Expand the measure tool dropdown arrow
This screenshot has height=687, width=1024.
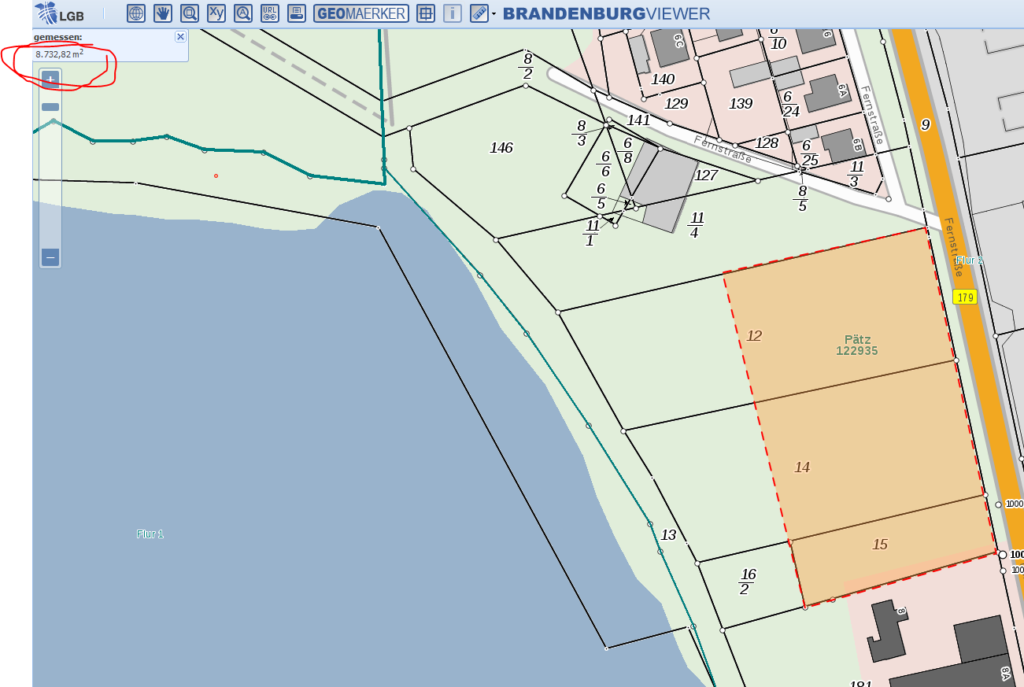(494, 14)
